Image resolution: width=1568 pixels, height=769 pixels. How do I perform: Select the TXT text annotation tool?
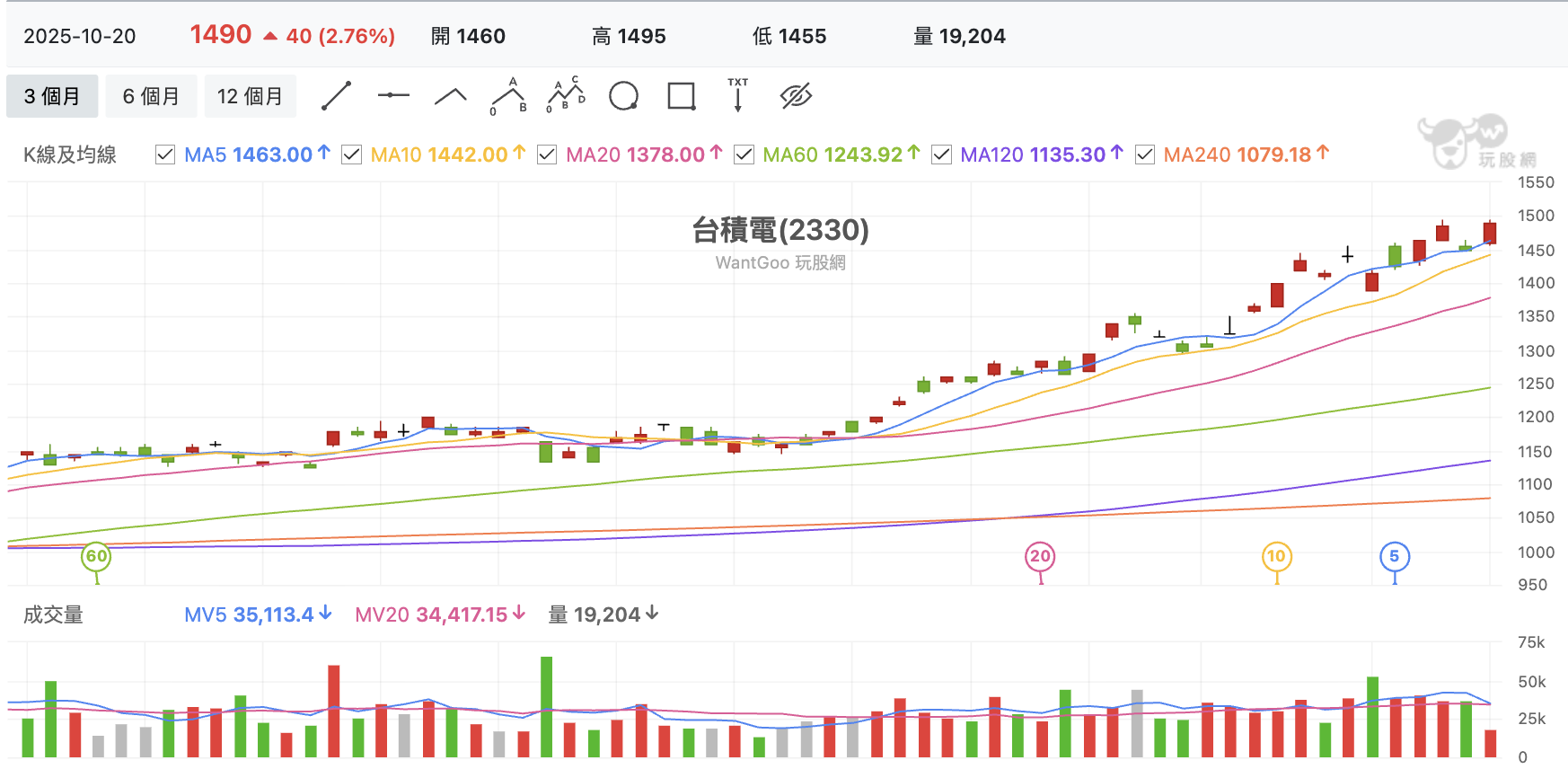[x=738, y=94]
